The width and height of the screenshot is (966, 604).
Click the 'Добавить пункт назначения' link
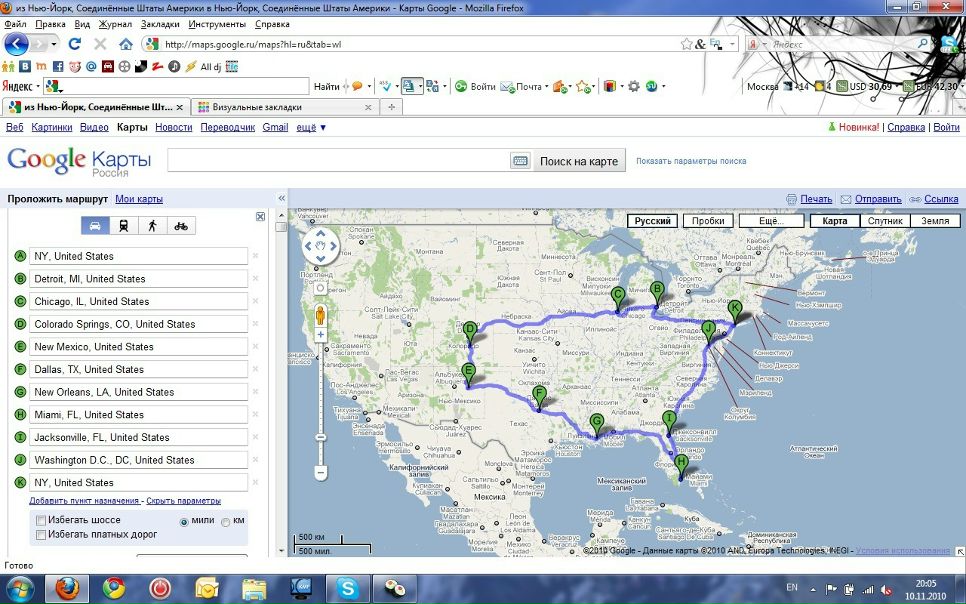84,501
